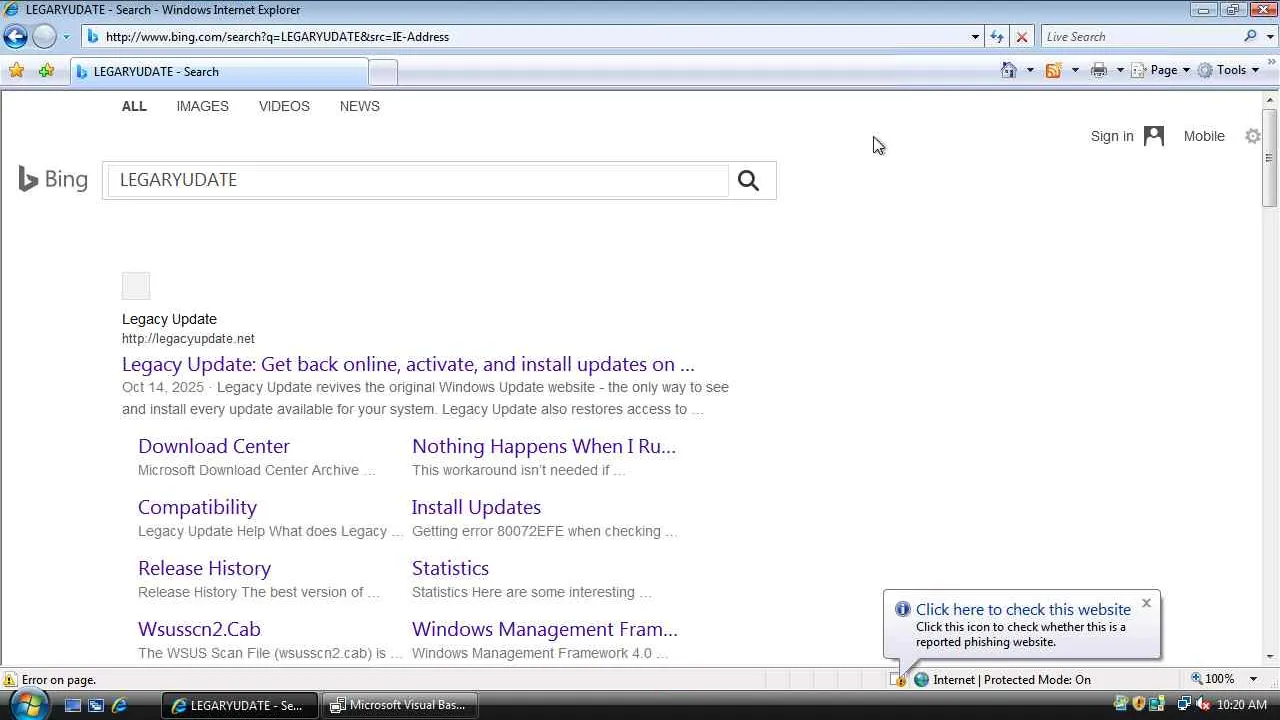Click the Error on page warning icon
1280x720 pixels.
point(10,680)
